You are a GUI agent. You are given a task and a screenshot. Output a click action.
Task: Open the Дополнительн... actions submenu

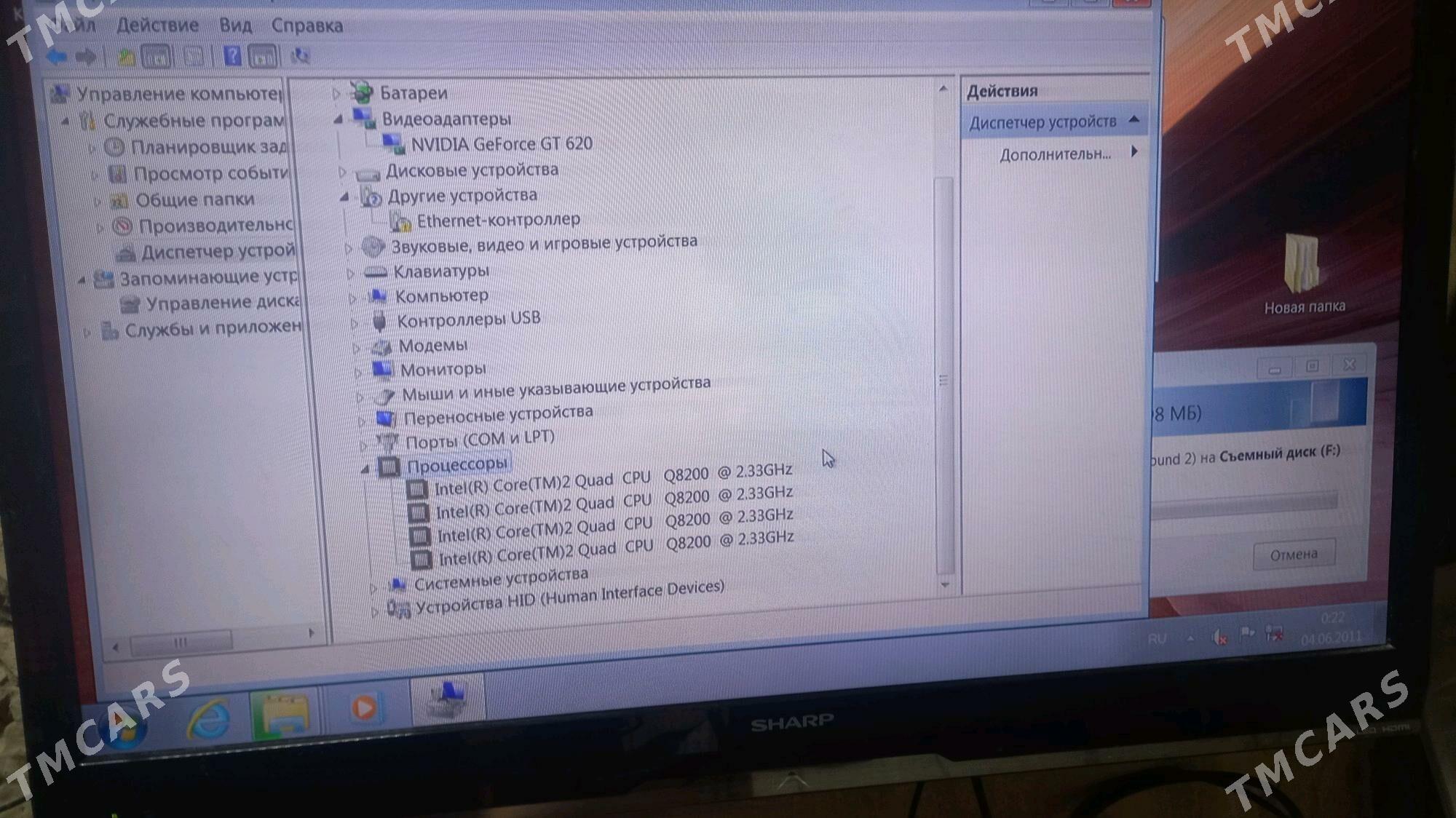click(x=1055, y=154)
